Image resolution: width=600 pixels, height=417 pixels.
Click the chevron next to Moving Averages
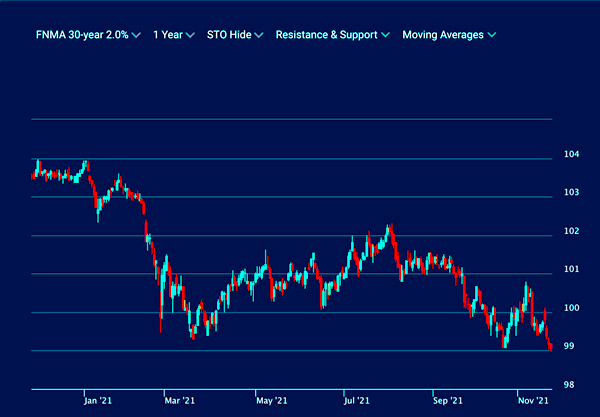click(492, 35)
